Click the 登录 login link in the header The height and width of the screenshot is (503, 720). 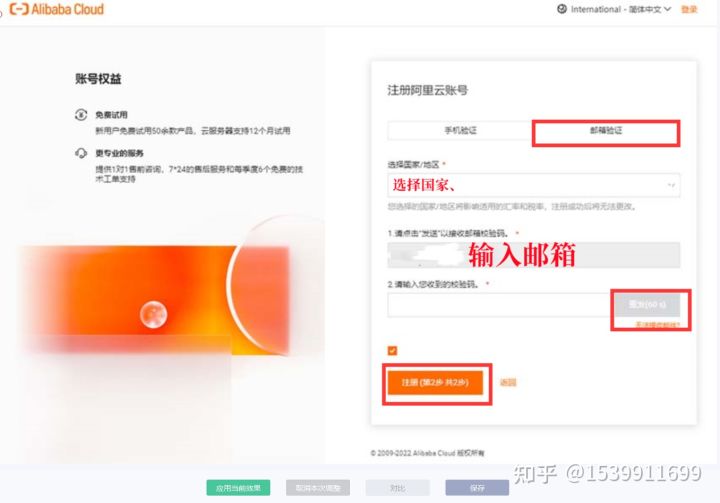[x=689, y=9]
